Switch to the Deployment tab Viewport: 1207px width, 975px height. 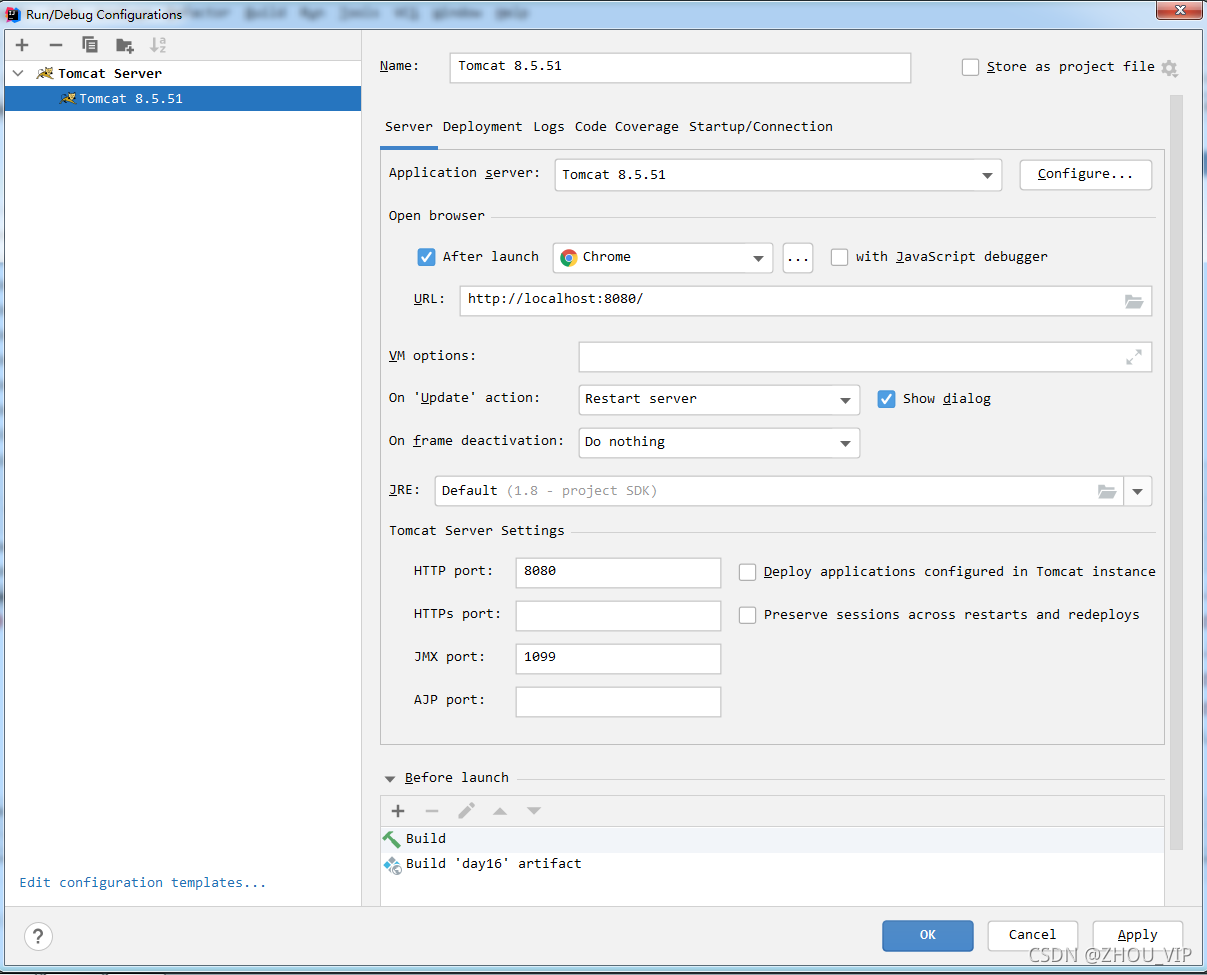pos(483,127)
